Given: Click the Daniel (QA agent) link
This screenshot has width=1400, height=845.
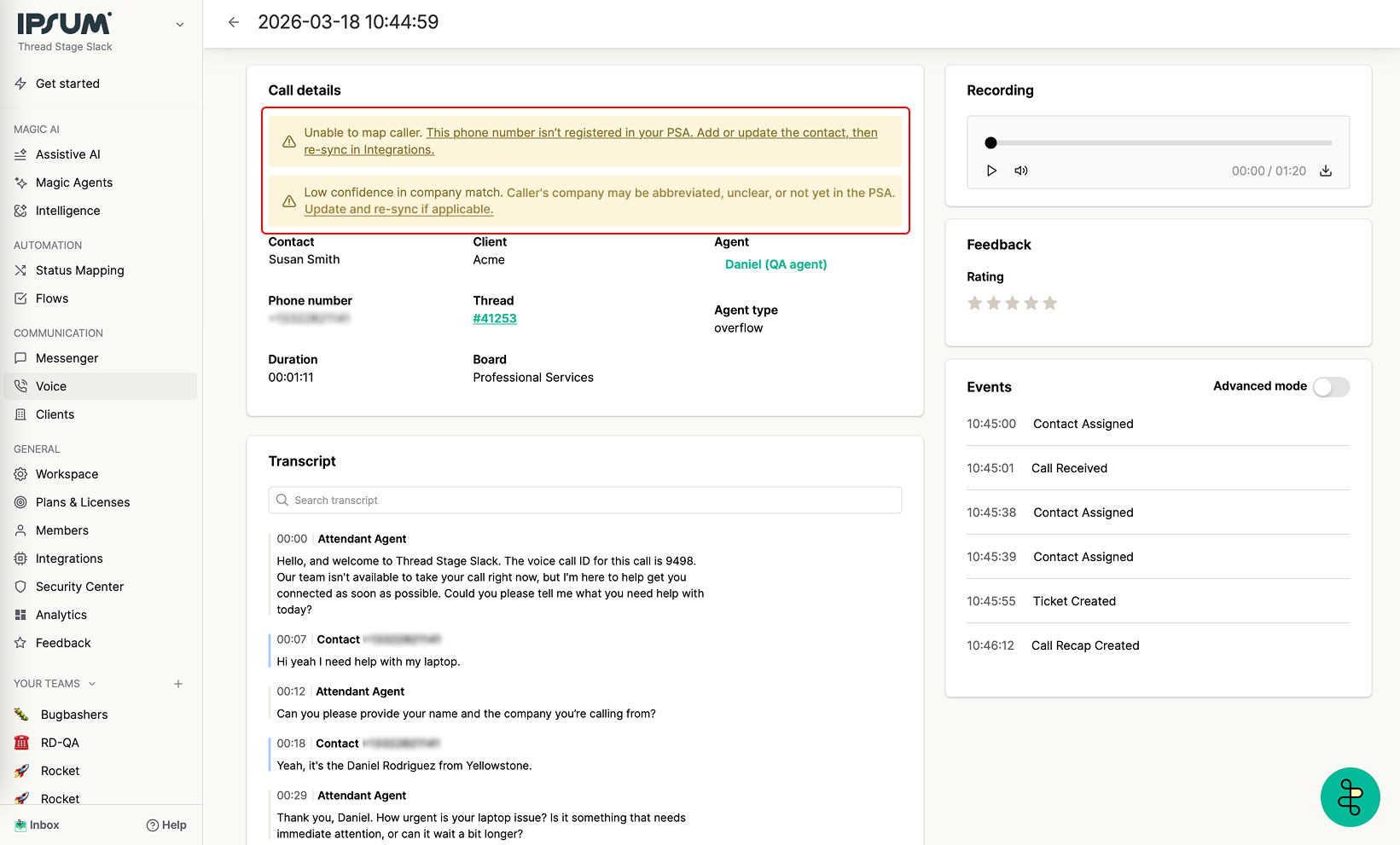Looking at the screenshot, I should tap(776, 264).
